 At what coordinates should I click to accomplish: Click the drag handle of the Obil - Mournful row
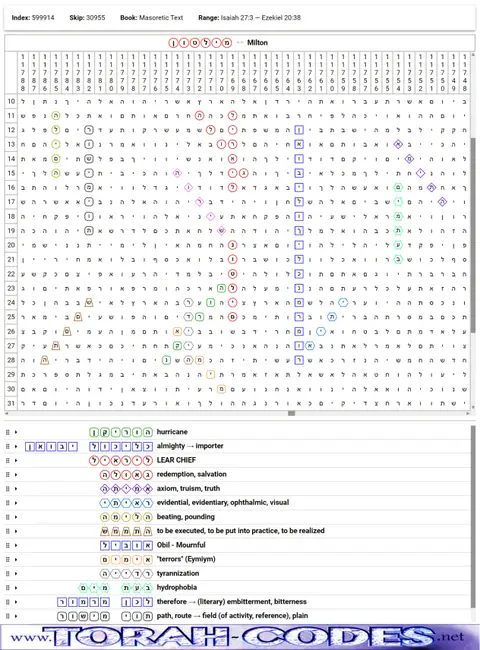click(x=7, y=545)
